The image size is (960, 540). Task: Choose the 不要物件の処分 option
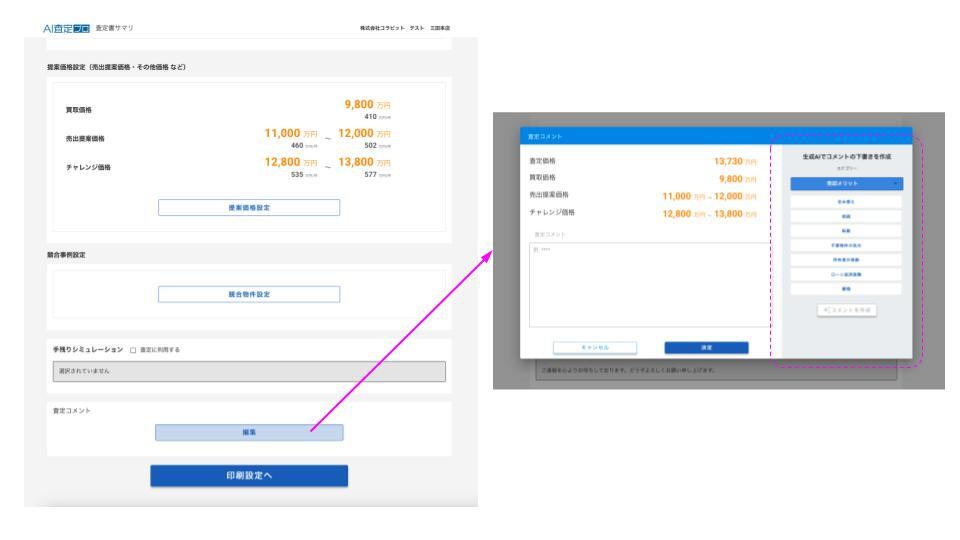tap(846, 245)
